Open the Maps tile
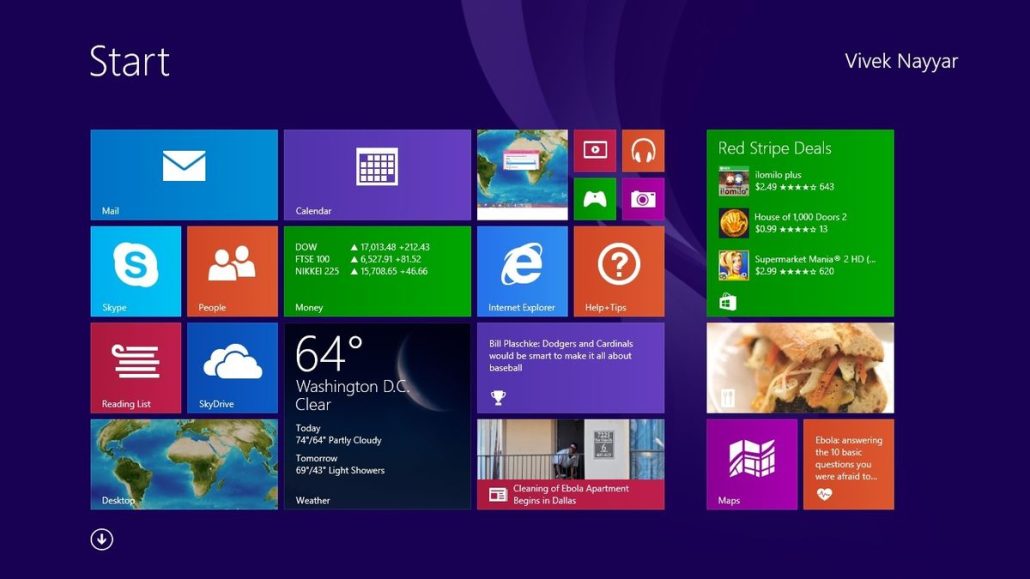The height and width of the screenshot is (579, 1030). pyautogui.click(x=752, y=465)
